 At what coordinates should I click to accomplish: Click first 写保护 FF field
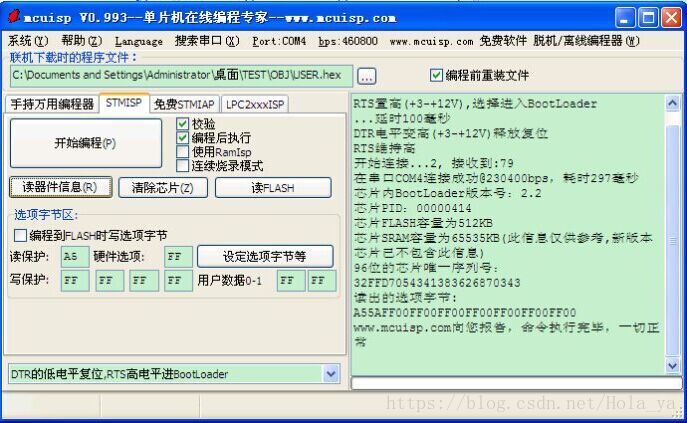[75, 281]
